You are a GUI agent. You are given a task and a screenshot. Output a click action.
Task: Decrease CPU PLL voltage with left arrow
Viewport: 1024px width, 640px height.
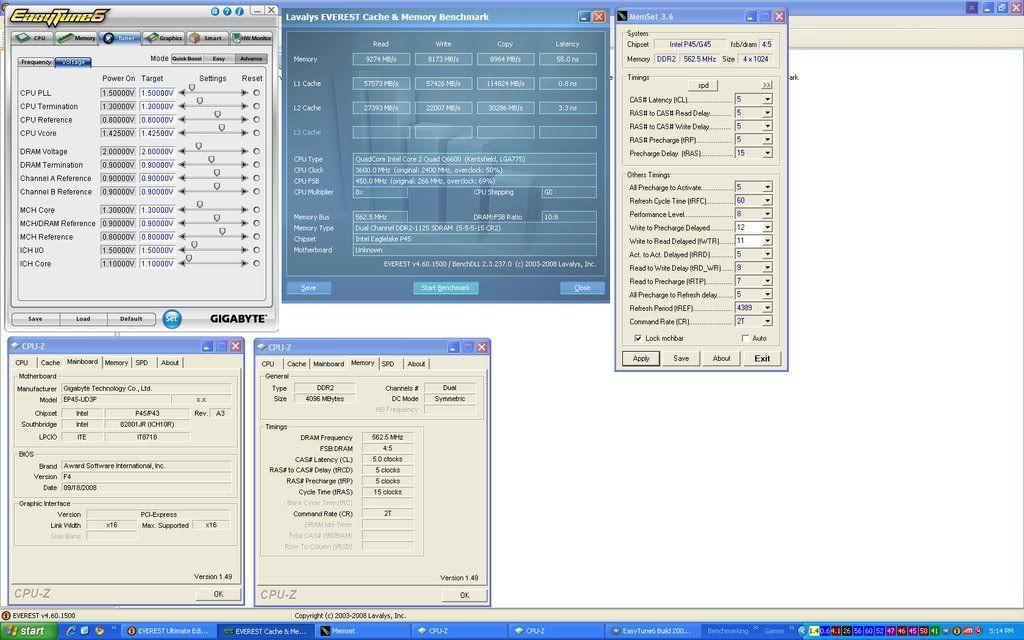182,93
